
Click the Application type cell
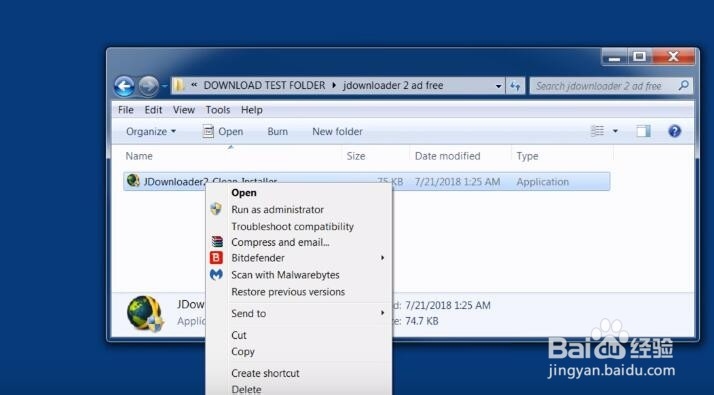(542, 182)
